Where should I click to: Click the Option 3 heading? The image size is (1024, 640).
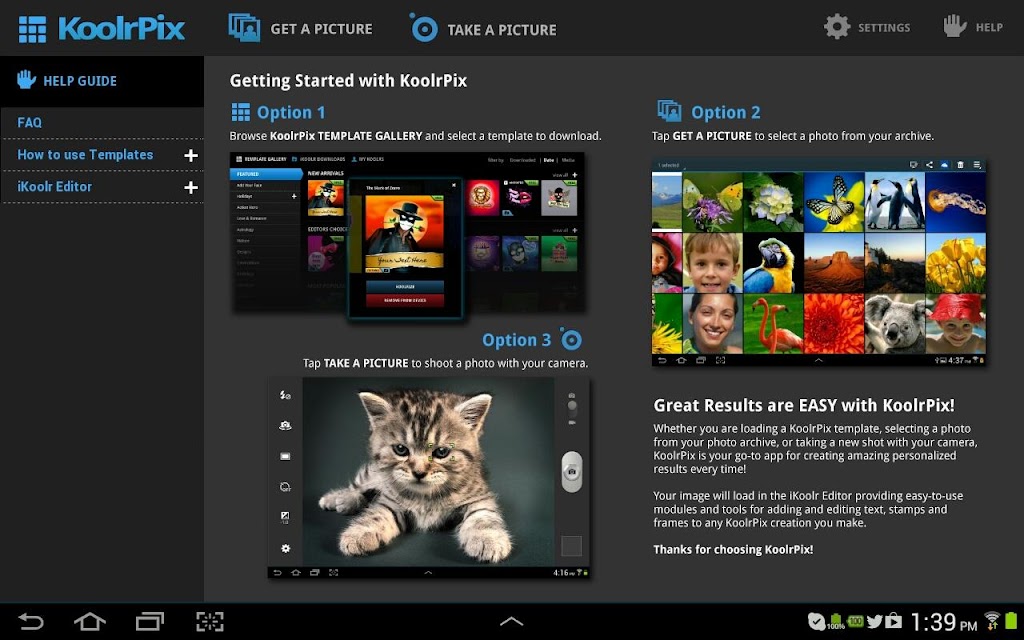(516, 340)
